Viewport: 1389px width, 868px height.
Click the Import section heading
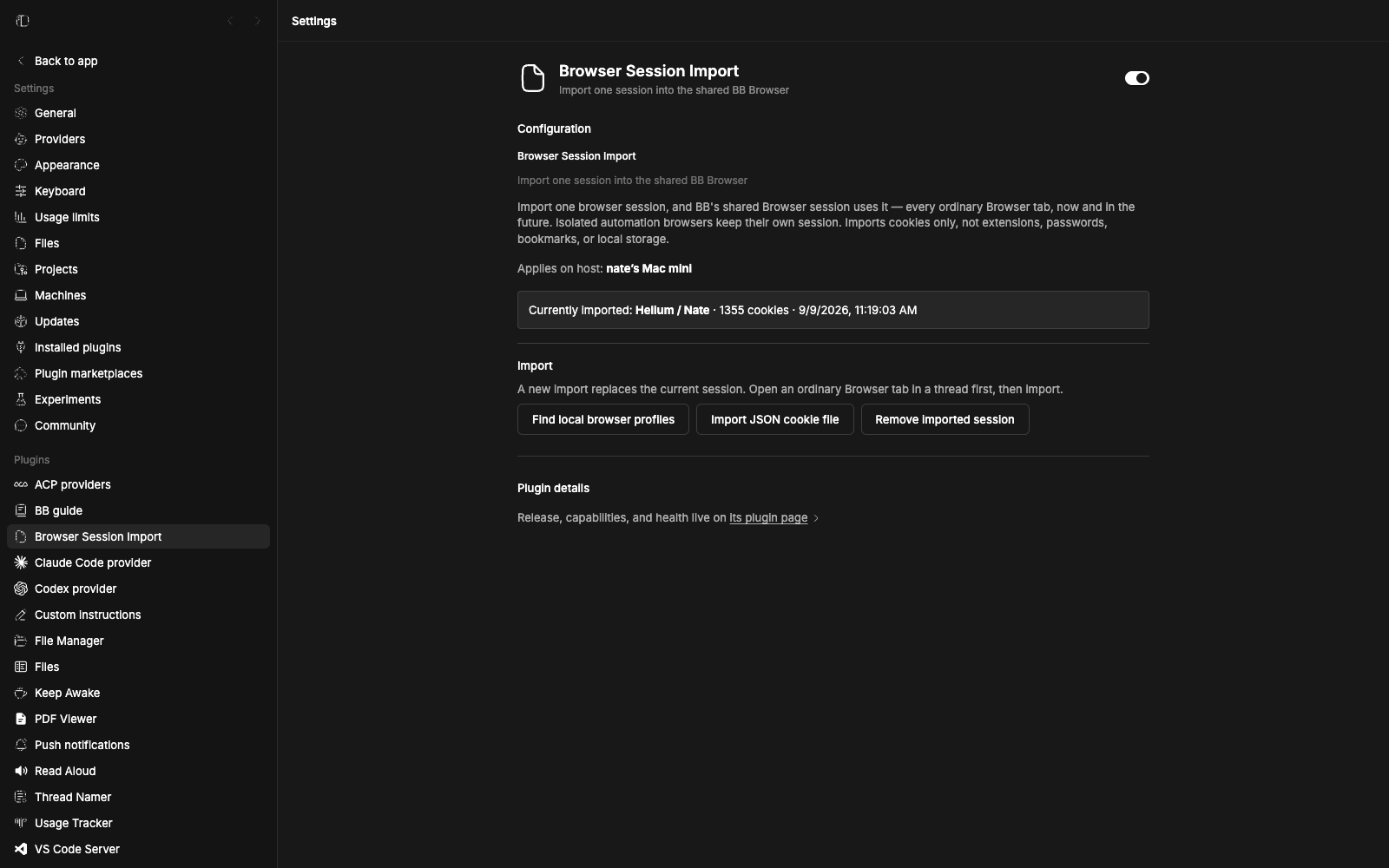(x=535, y=365)
